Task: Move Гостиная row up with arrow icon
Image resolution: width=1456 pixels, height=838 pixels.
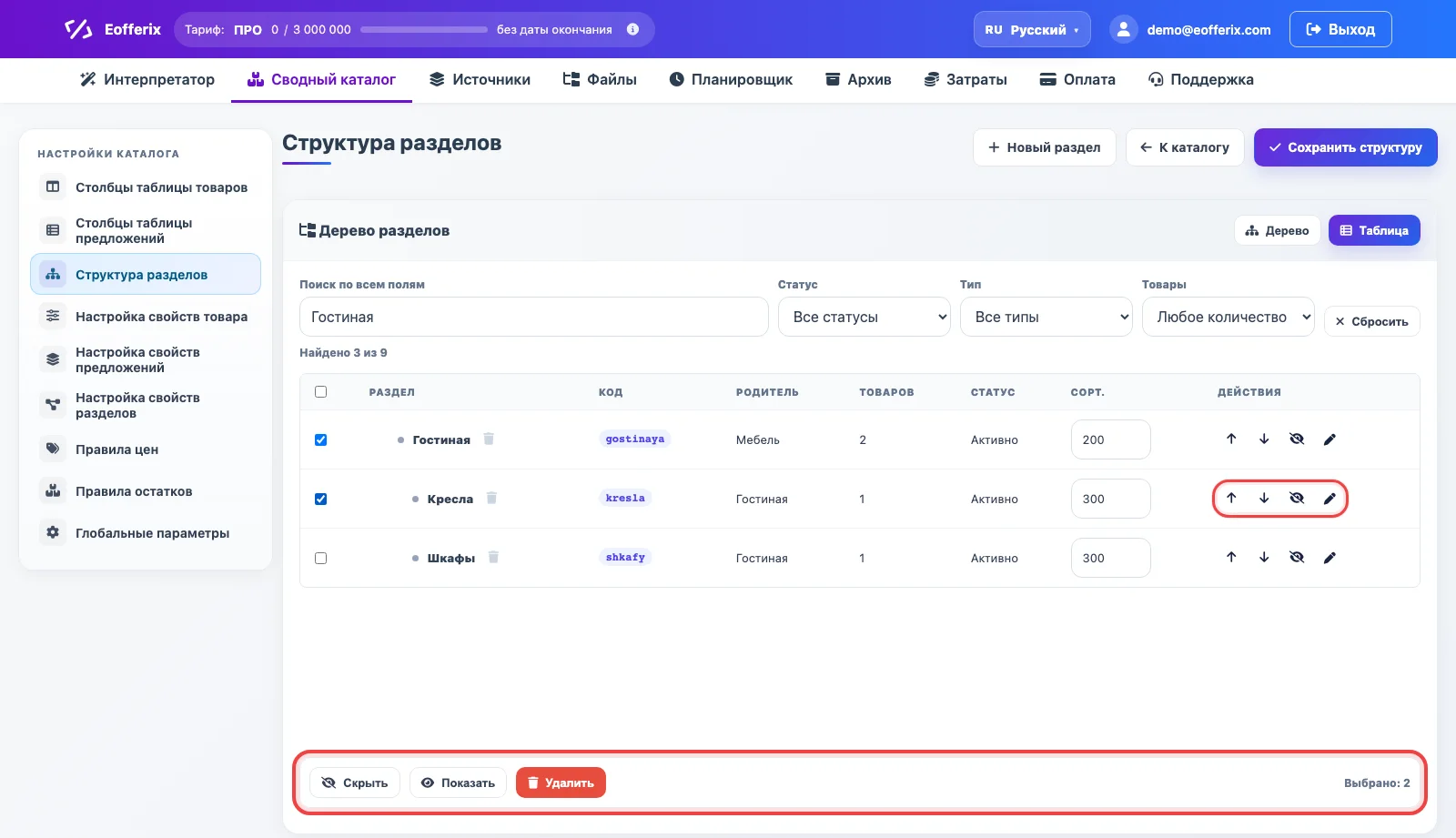Action: 1231,439
